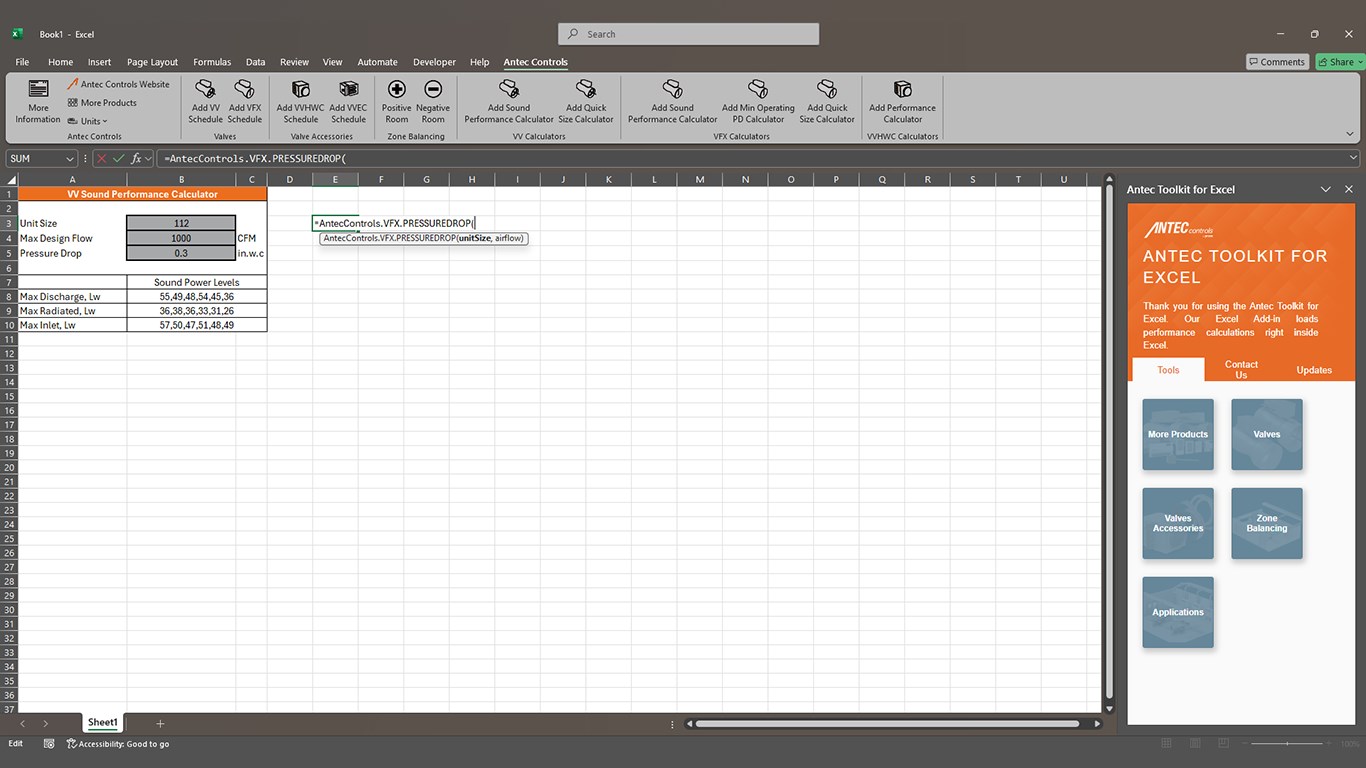Insert a Negative Room zone balance
This screenshot has height=768, width=1366.
tap(433, 101)
